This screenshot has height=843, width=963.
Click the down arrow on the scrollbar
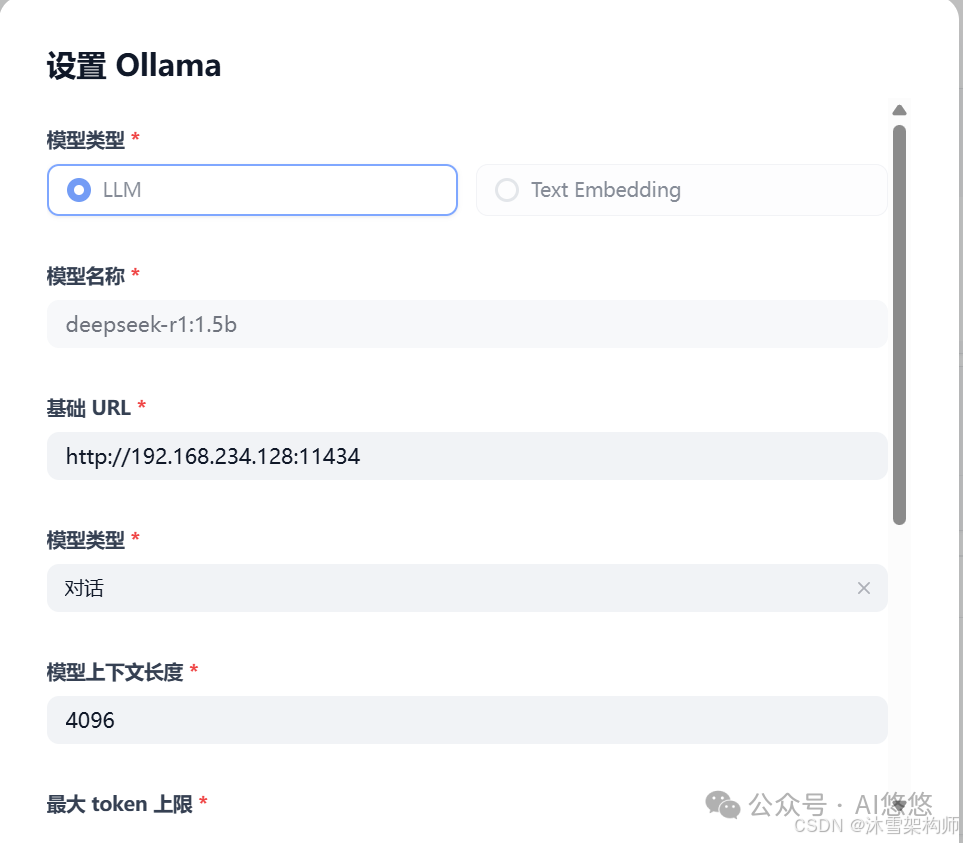898,805
